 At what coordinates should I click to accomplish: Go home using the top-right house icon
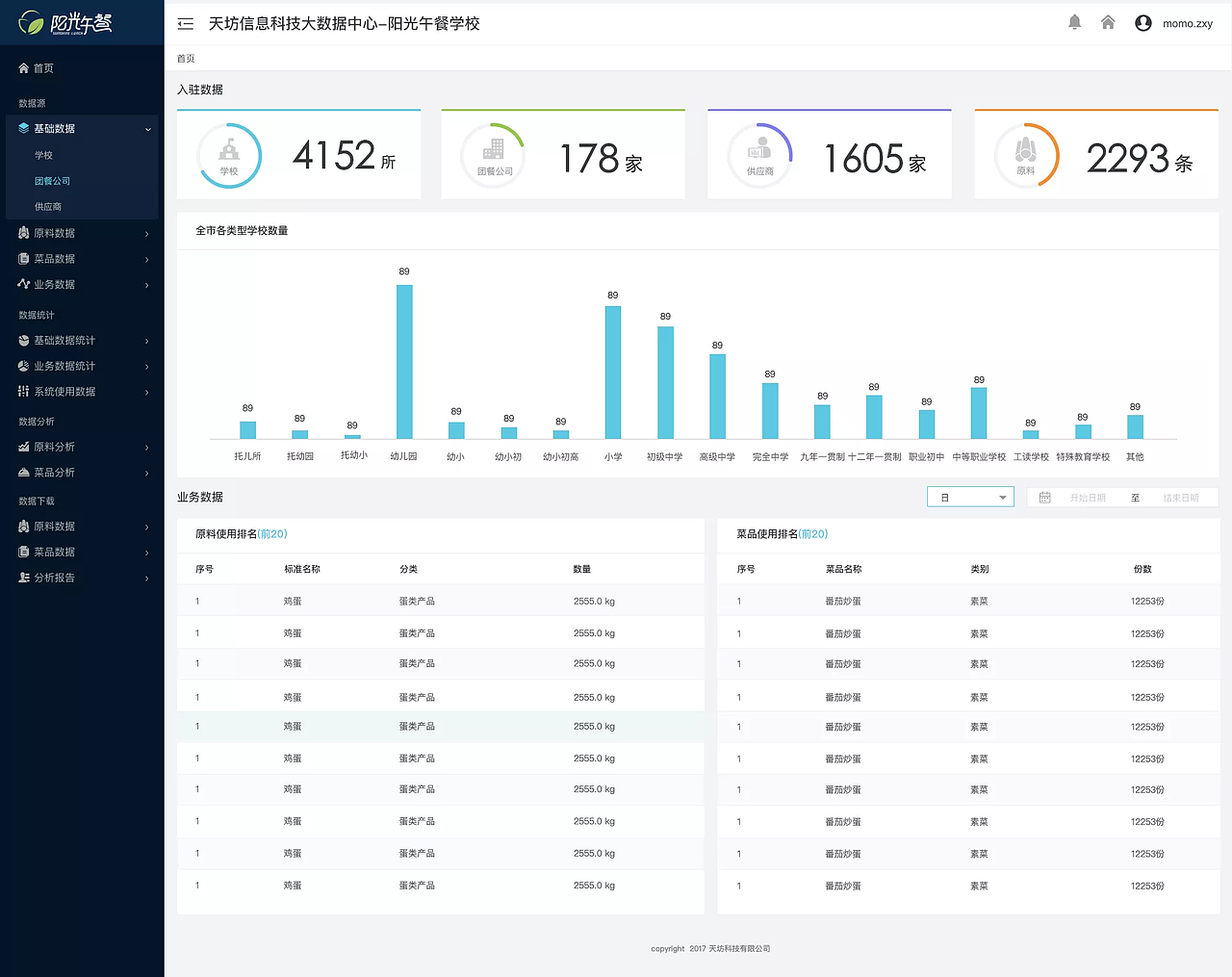(x=1108, y=22)
